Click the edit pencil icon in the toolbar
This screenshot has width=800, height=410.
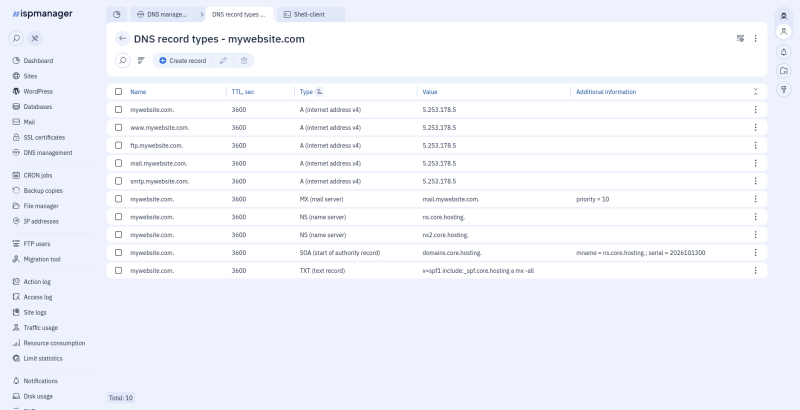click(223, 60)
